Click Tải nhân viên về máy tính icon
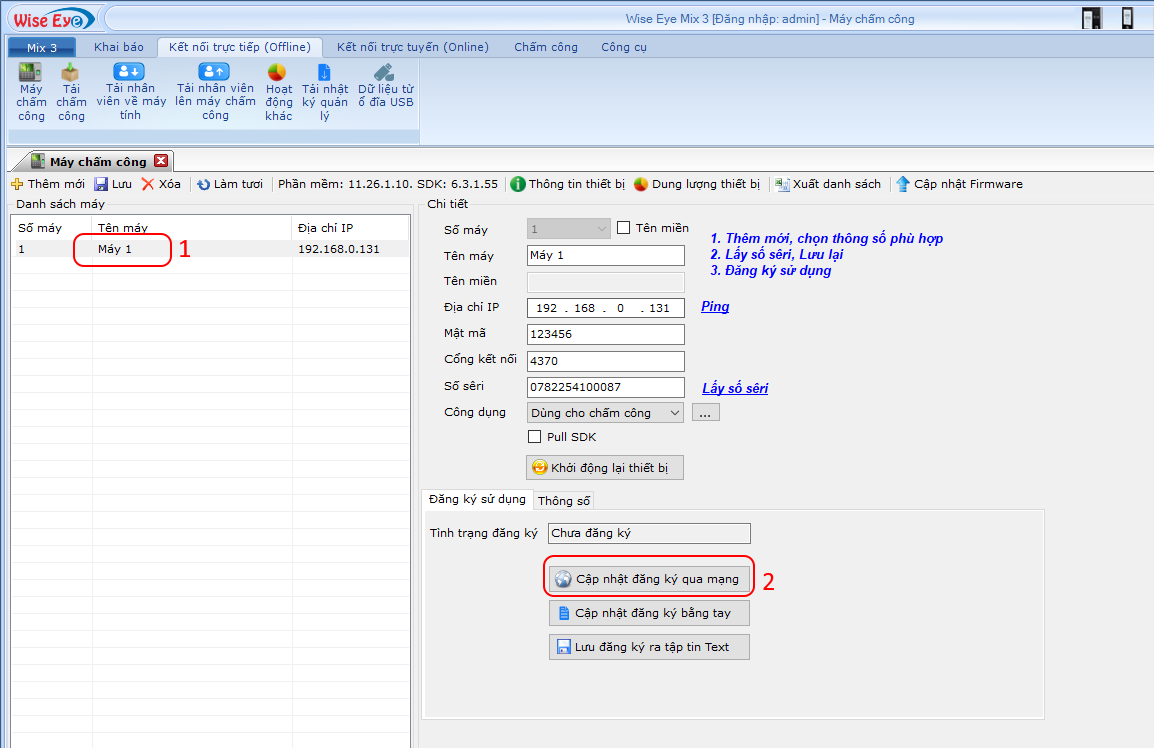Viewport: 1154px width, 748px height. tap(129, 72)
